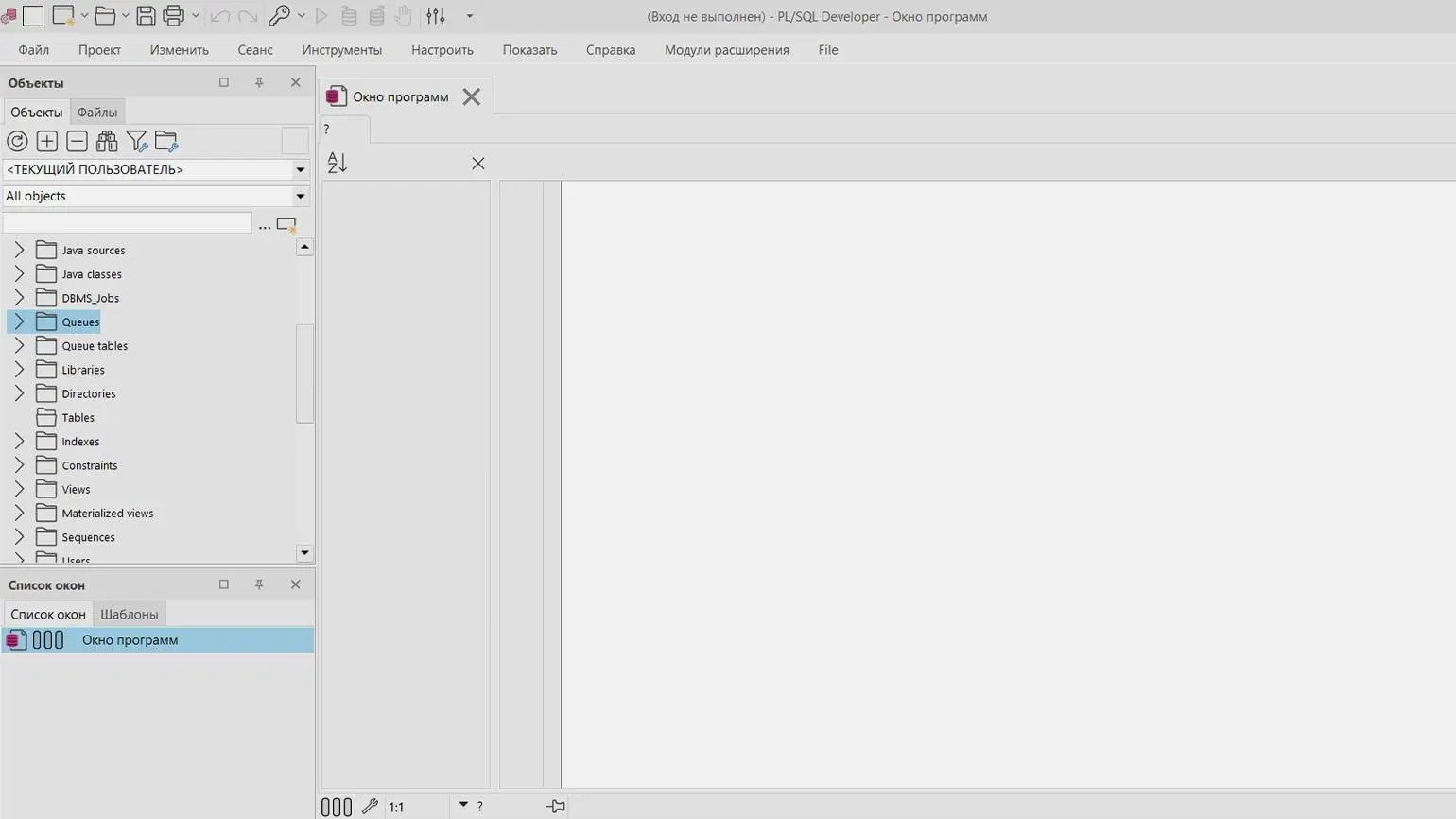This screenshot has height=819, width=1456.
Task: Click the ellipsis button next to filter field
Action: click(265, 225)
